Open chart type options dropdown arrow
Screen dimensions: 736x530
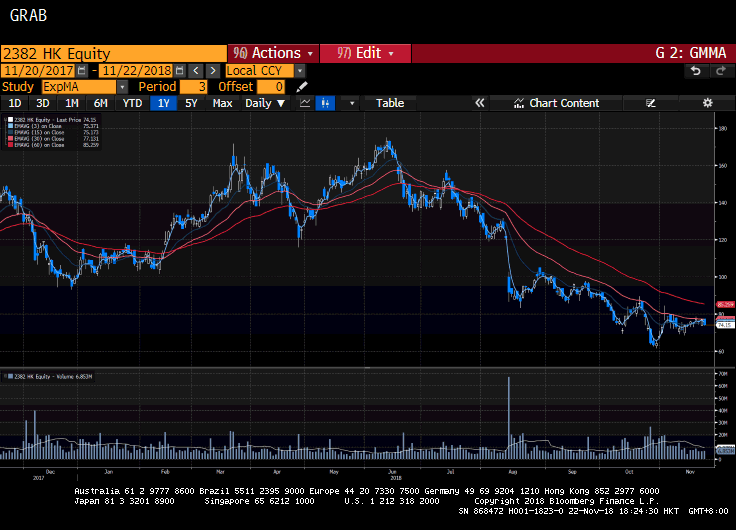352,103
